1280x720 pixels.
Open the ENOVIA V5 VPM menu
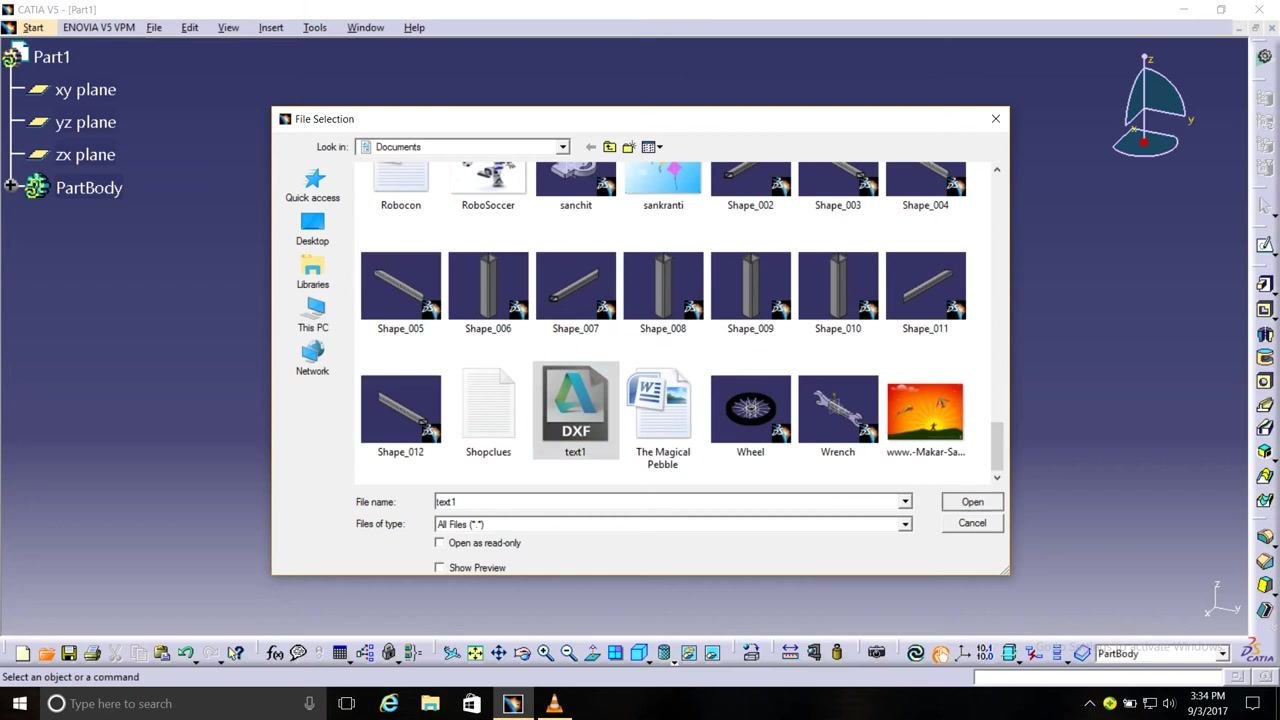click(99, 28)
